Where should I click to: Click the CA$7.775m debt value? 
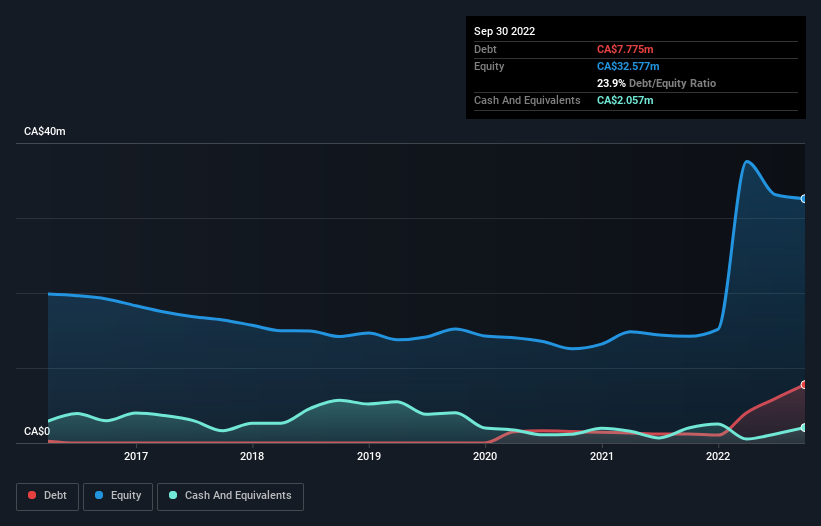[625, 49]
